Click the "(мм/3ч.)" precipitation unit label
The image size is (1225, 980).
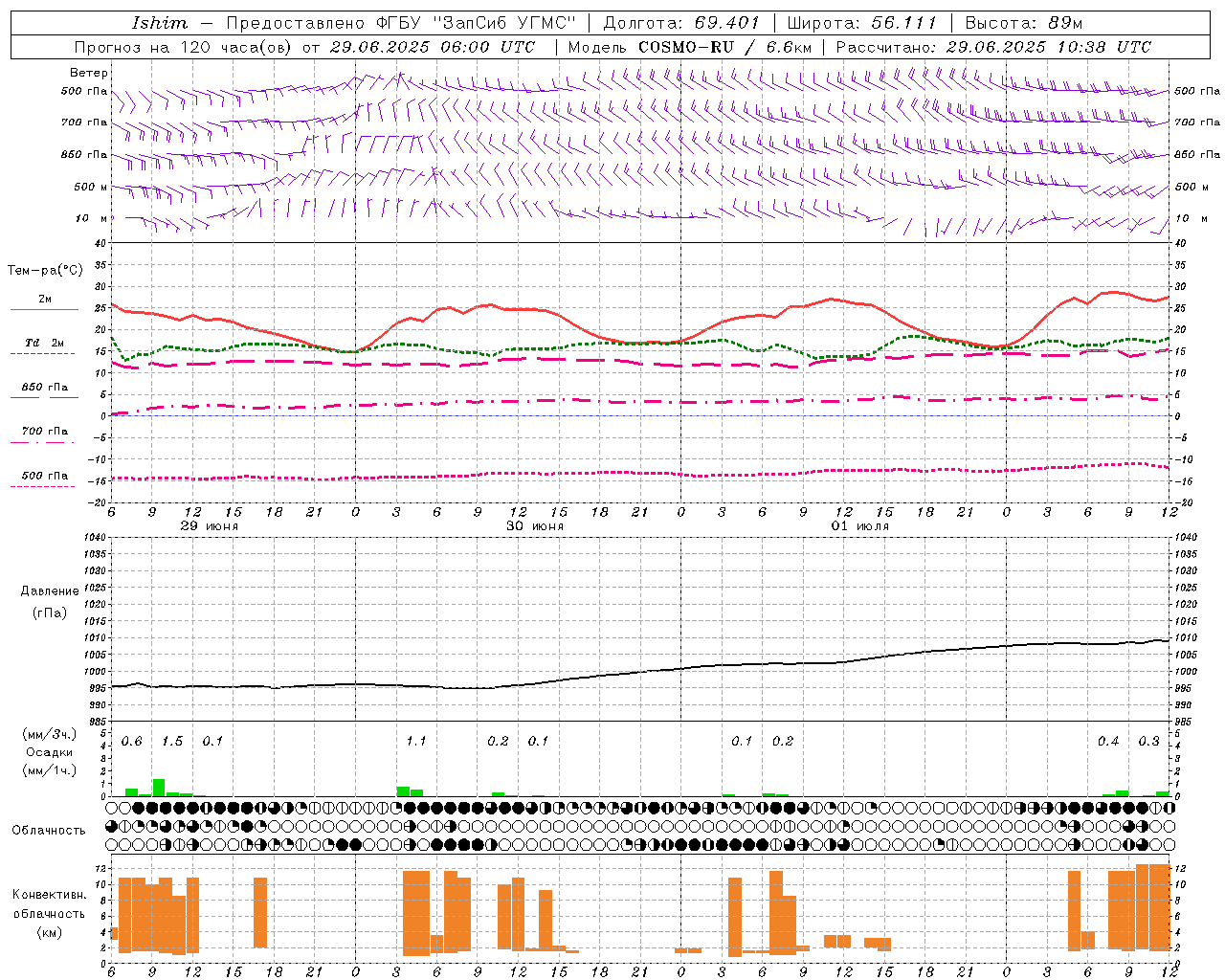click(50, 735)
